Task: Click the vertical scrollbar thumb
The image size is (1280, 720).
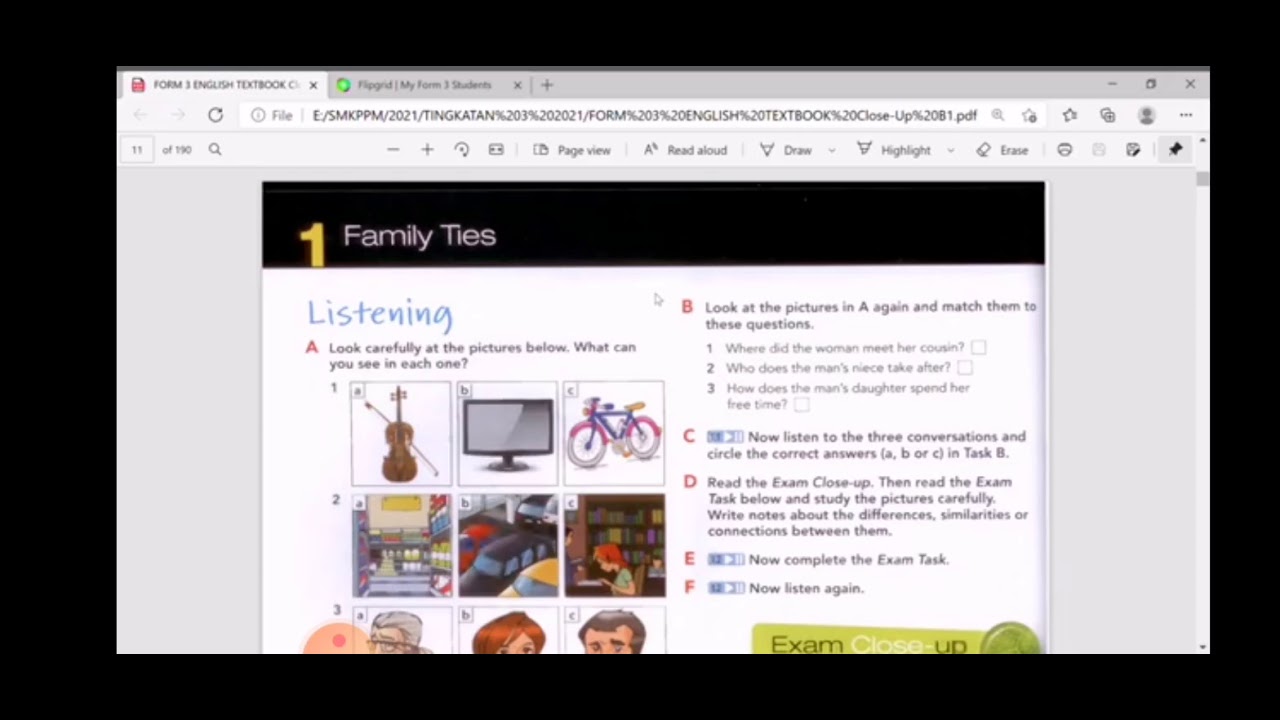Action: pyautogui.click(x=1202, y=179)
